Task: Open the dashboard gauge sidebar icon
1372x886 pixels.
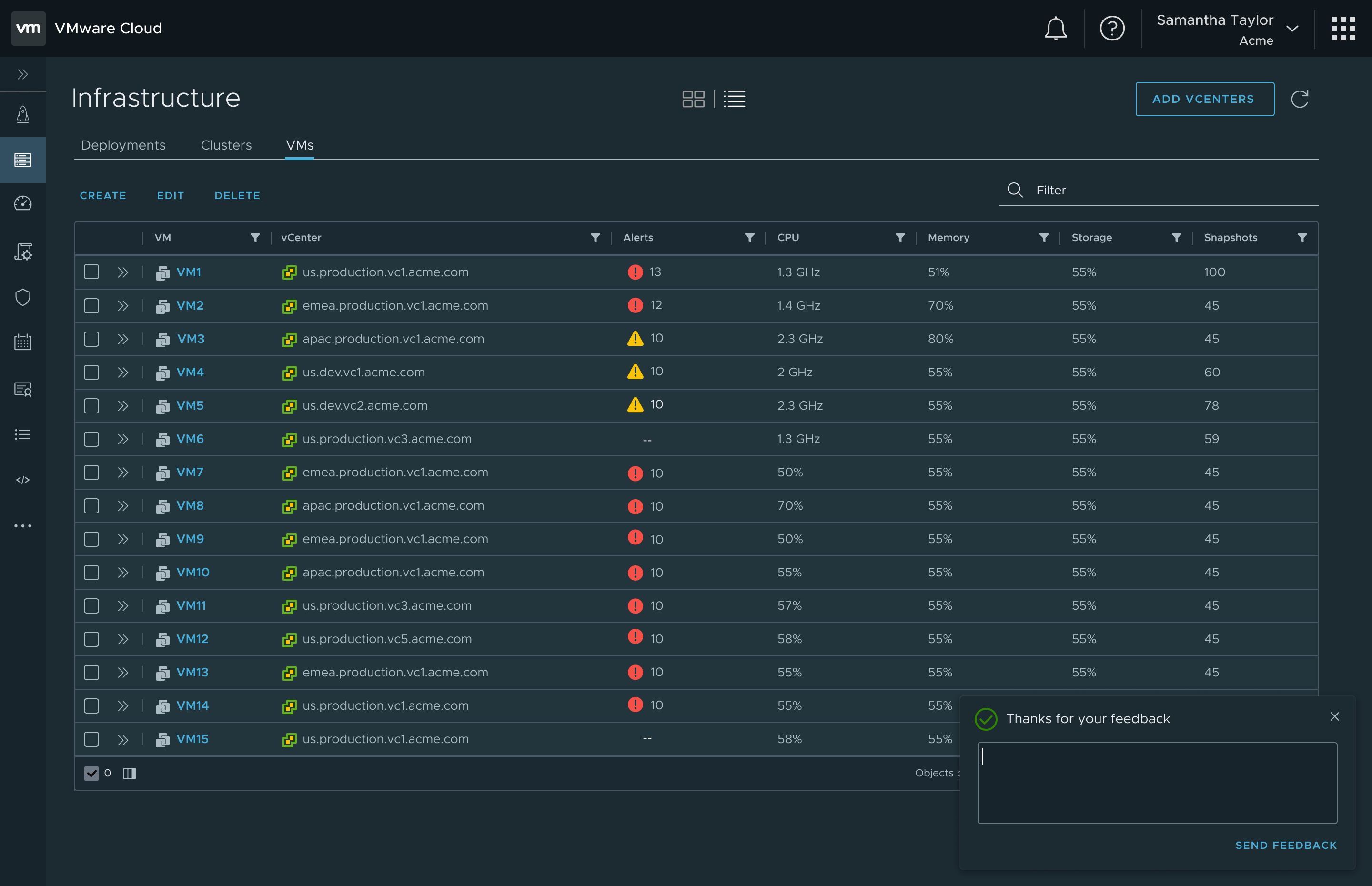Action: pos(23,204)
